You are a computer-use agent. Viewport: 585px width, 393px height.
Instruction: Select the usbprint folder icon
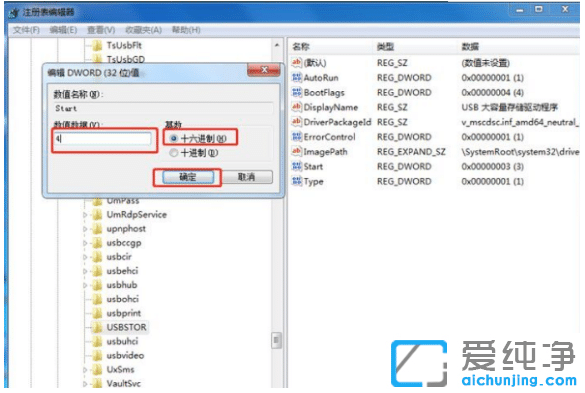pos(97,314)
